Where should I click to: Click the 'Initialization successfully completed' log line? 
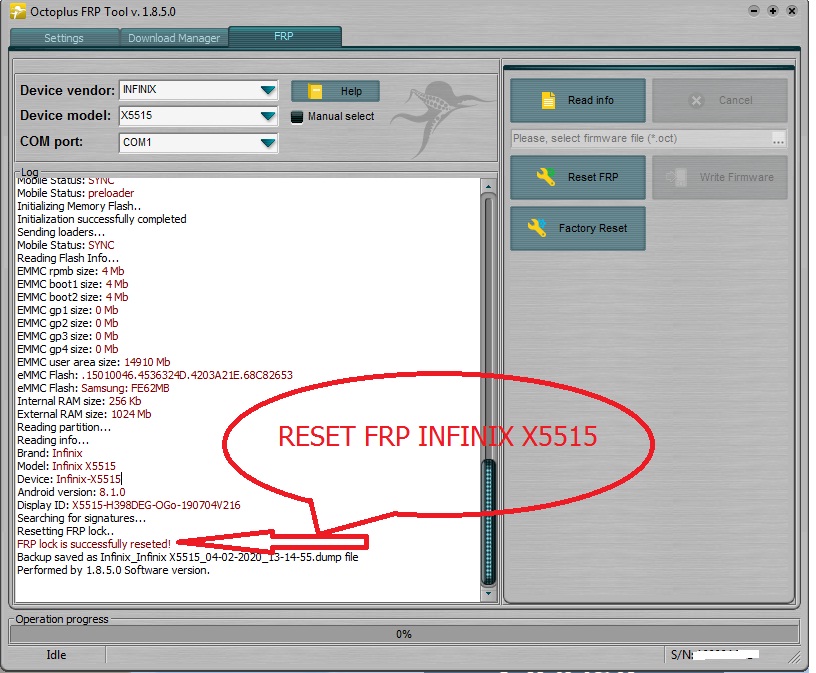pos(101,219)
